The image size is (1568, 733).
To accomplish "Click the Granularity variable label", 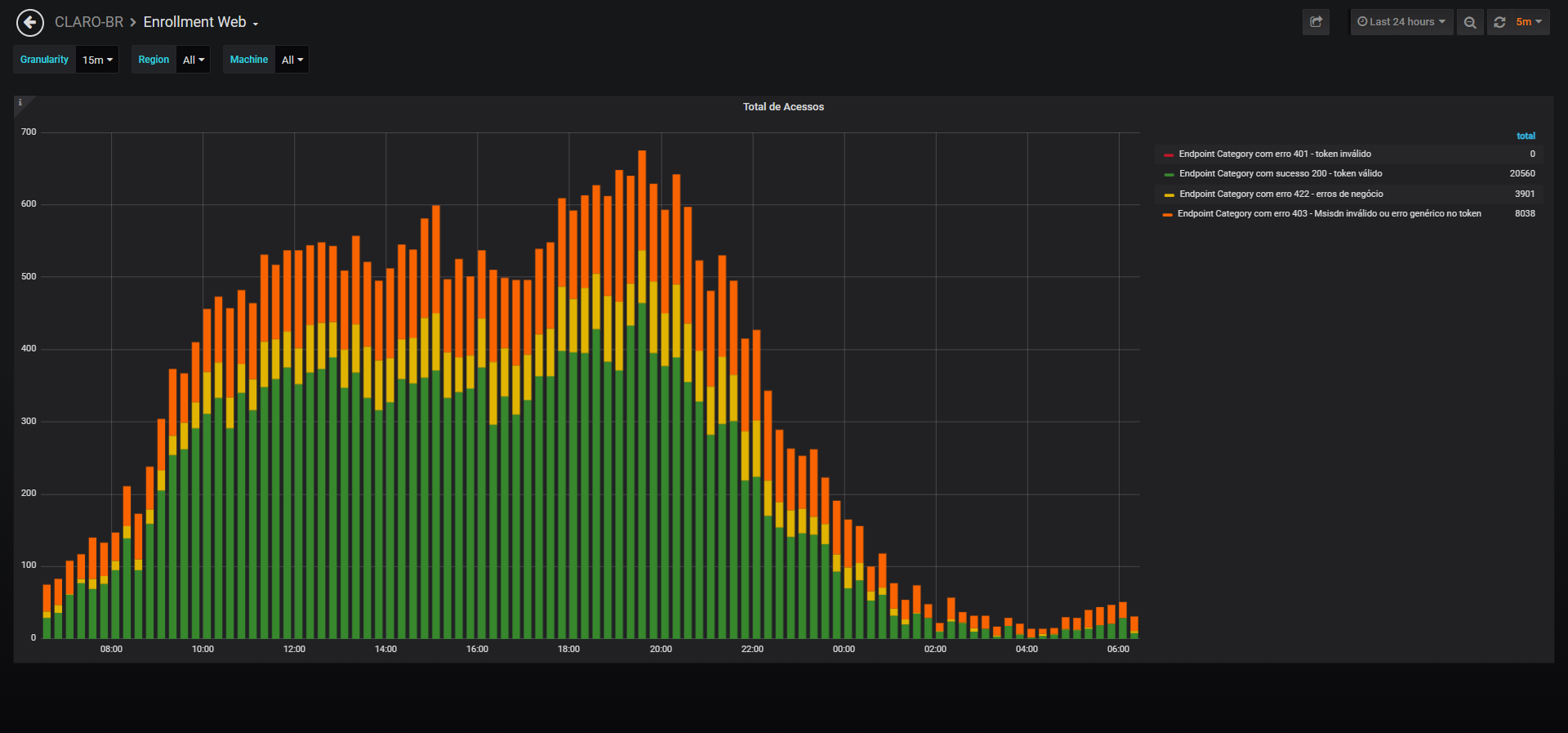I will (45, 60).
